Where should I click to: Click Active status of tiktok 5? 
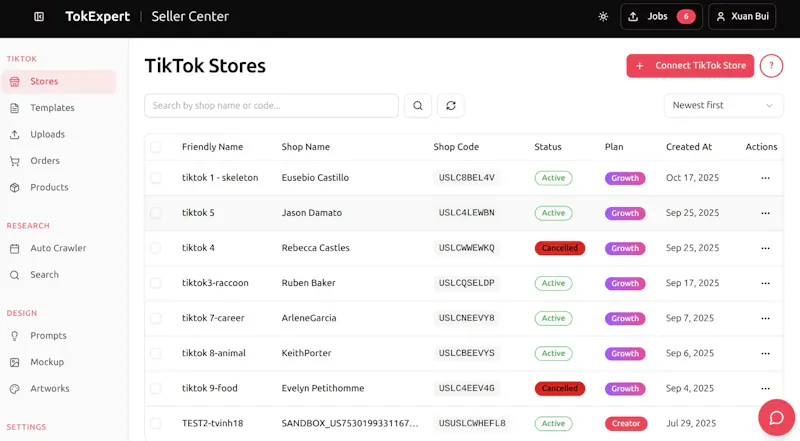(x=554, y=213)
